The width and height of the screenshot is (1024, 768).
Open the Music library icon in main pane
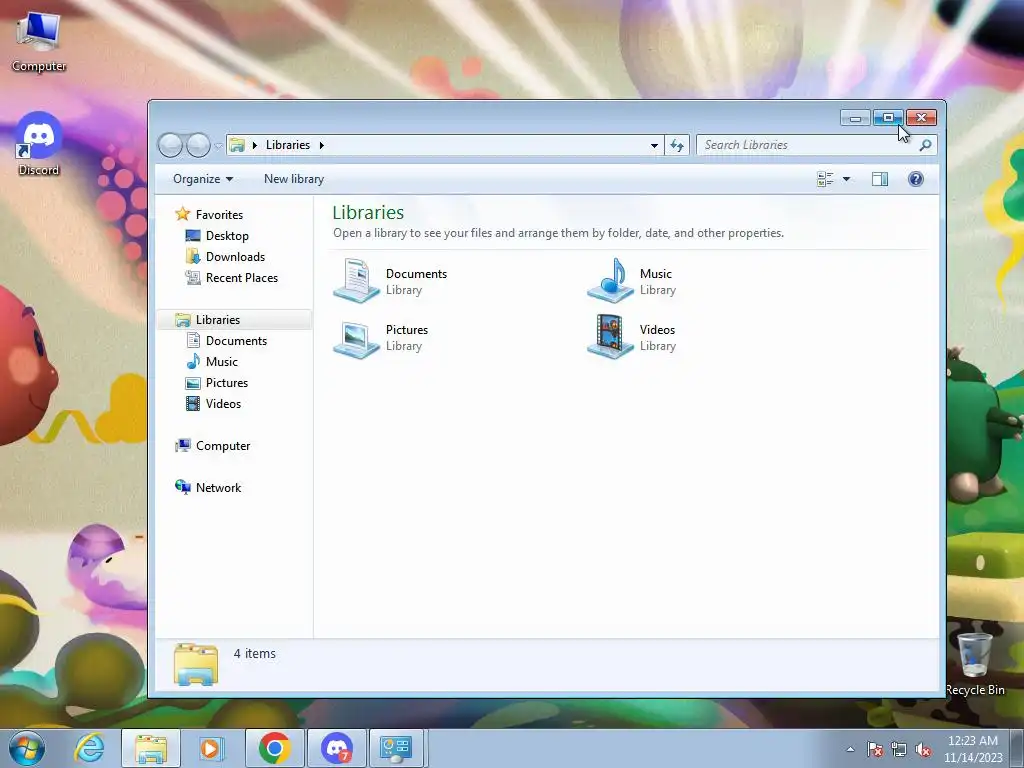pos(610,281)
